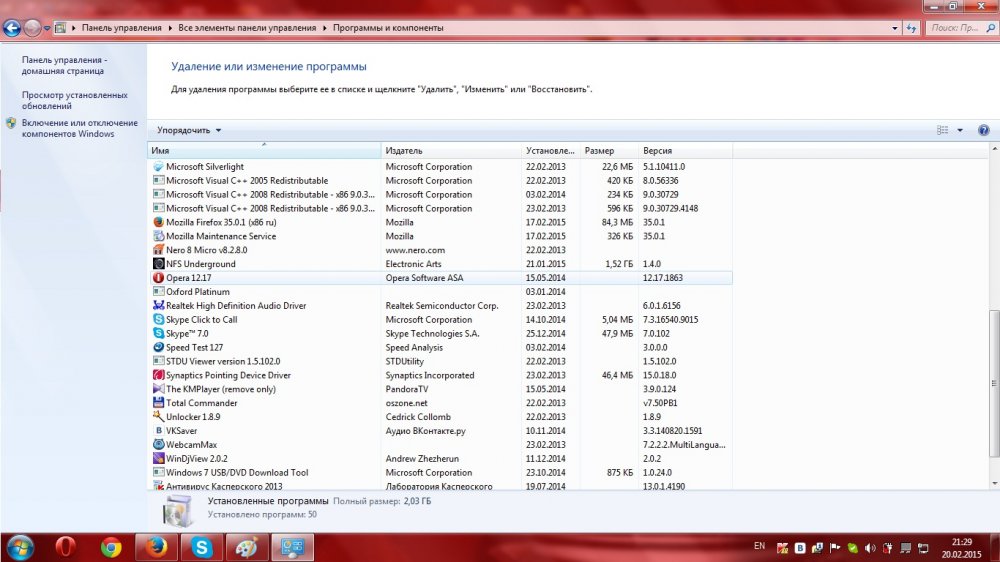Open the Paint app in taskbar
The height and width of the screenshot is (562, 1000).
pos(247,547)
